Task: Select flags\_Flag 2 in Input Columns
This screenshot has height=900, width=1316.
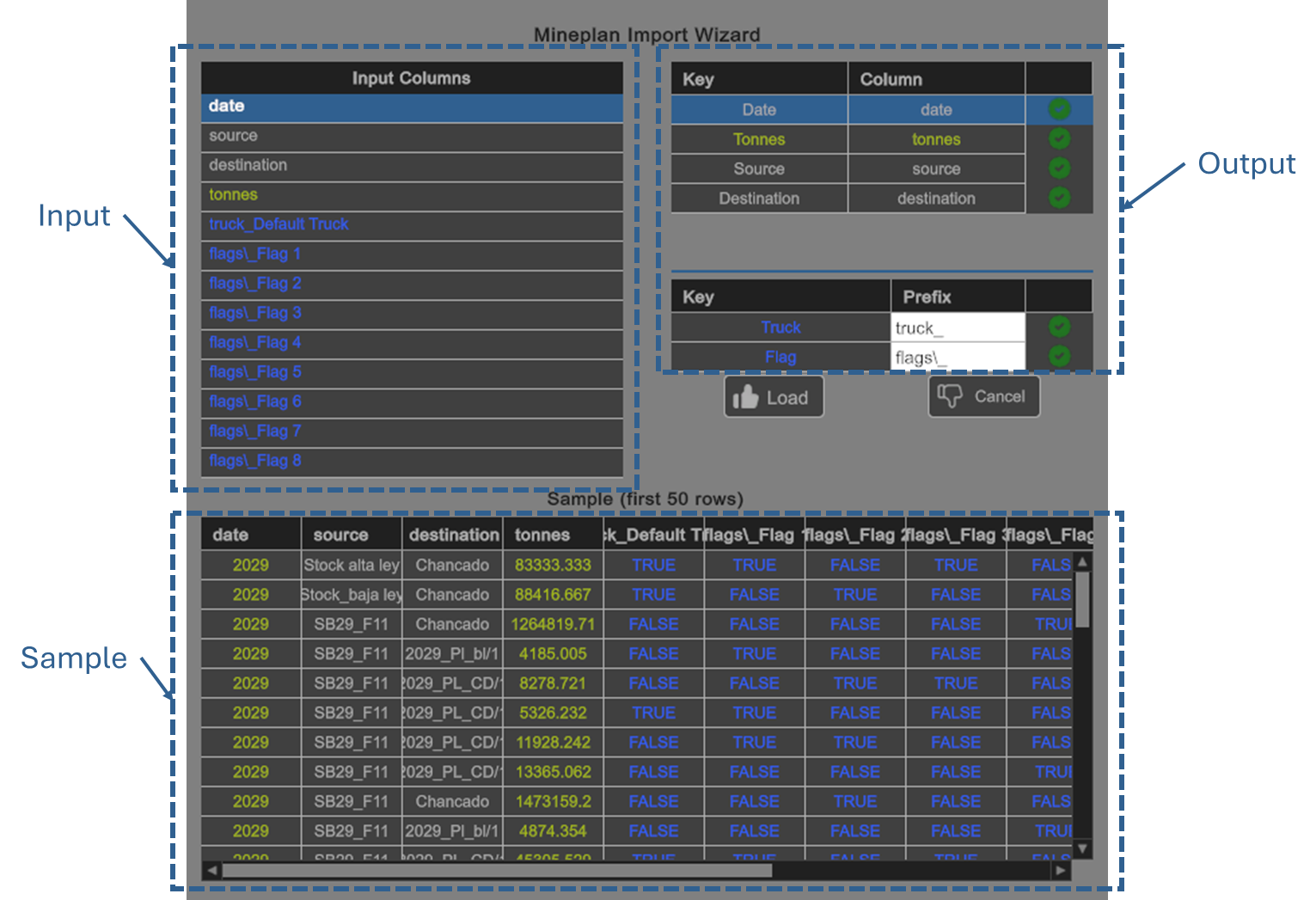Action: [x=412, y=284]
